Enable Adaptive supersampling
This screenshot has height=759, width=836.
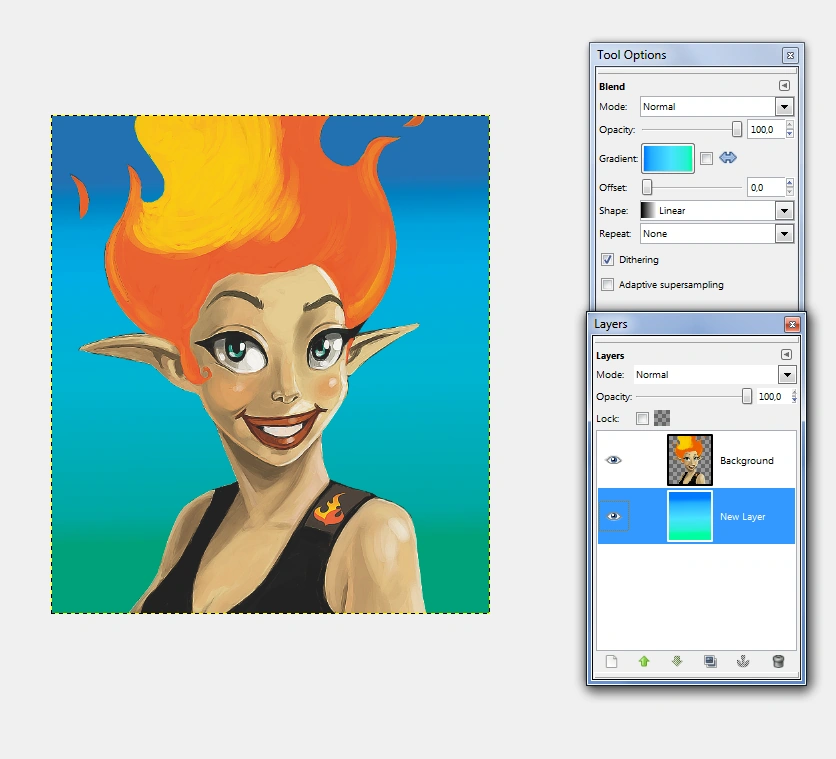[x=607, y=285]
